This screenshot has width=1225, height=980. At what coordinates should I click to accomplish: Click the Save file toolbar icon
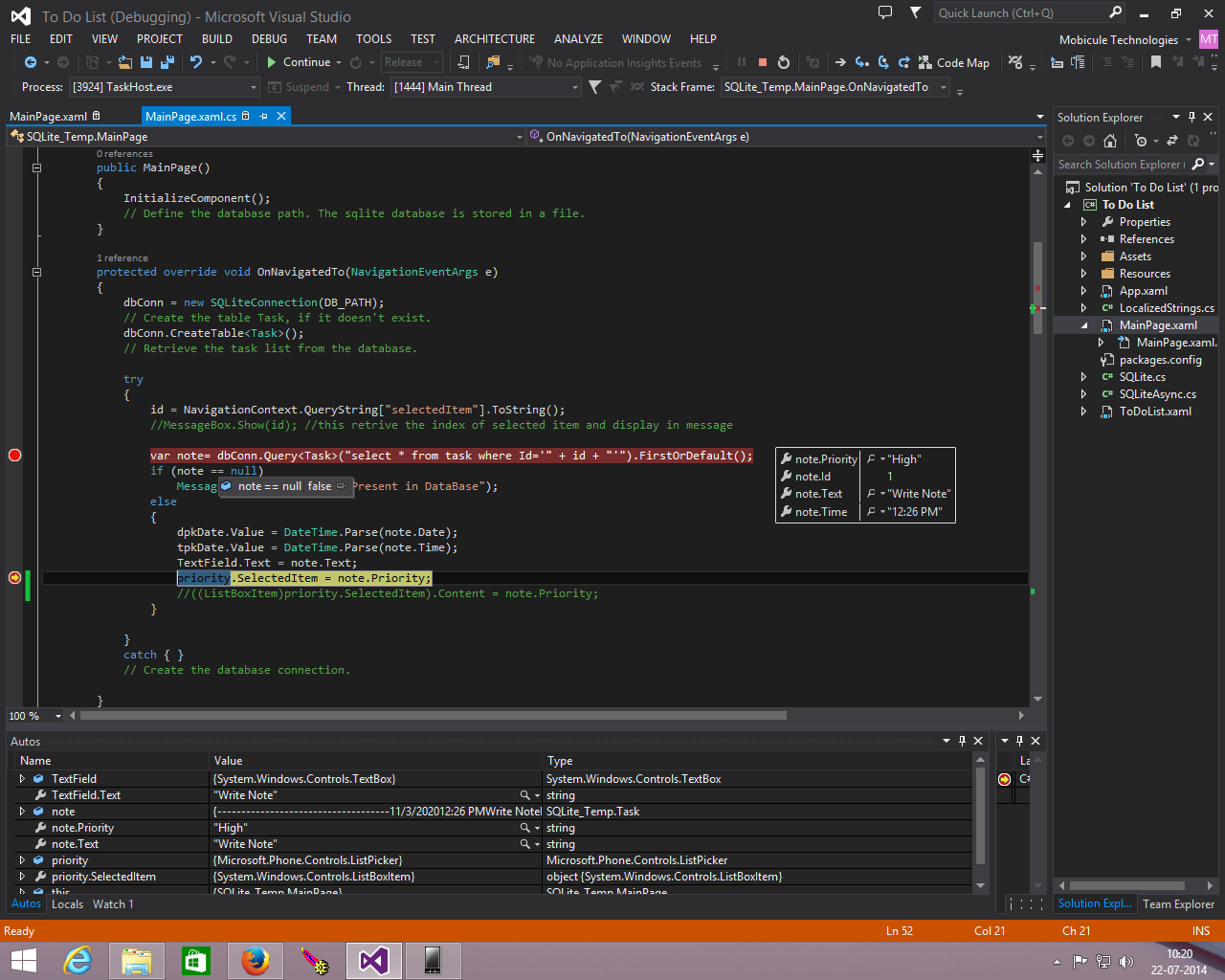point(146,62)
